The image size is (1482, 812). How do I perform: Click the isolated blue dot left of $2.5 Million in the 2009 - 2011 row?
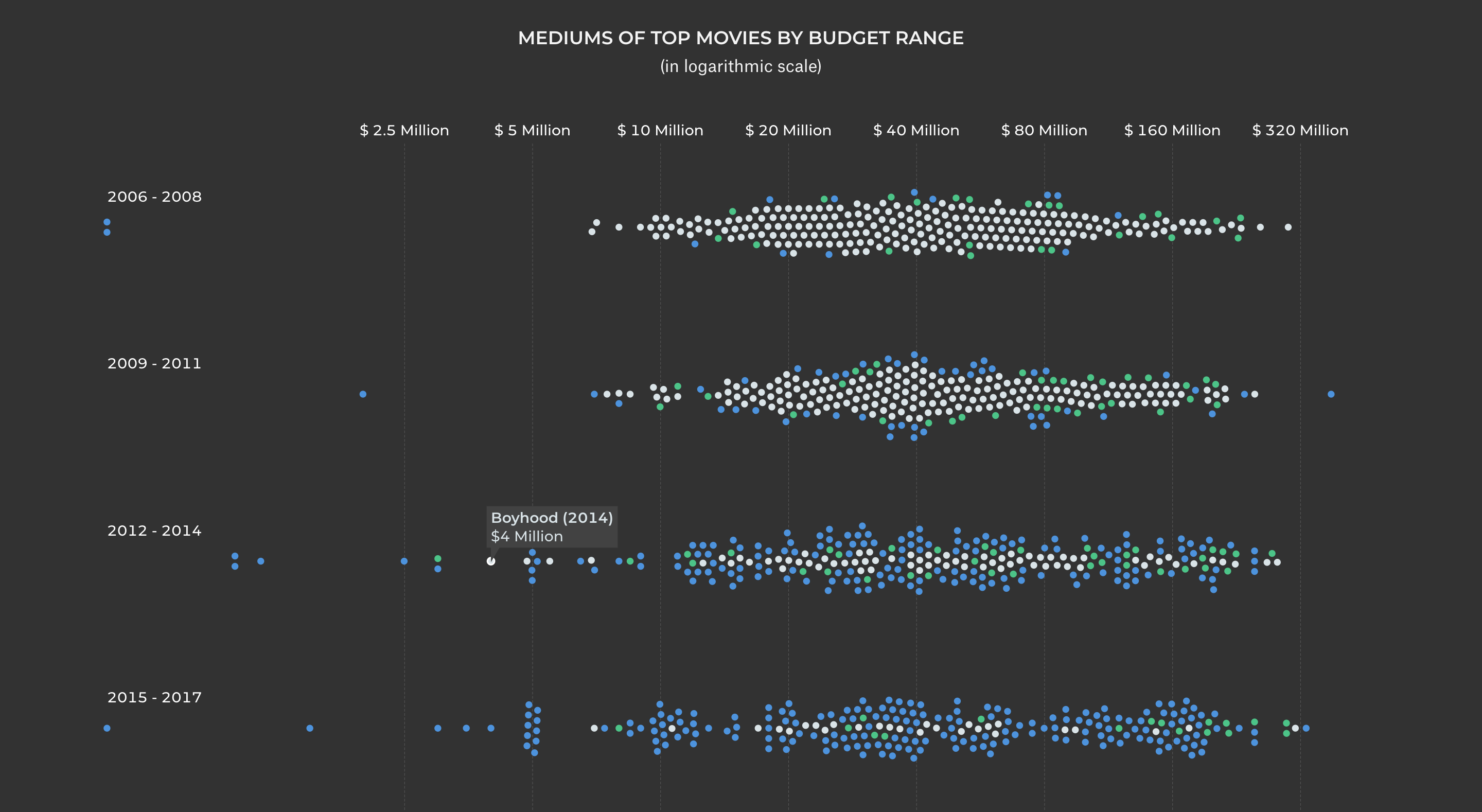pyautogui.click(x=363, y=394)
